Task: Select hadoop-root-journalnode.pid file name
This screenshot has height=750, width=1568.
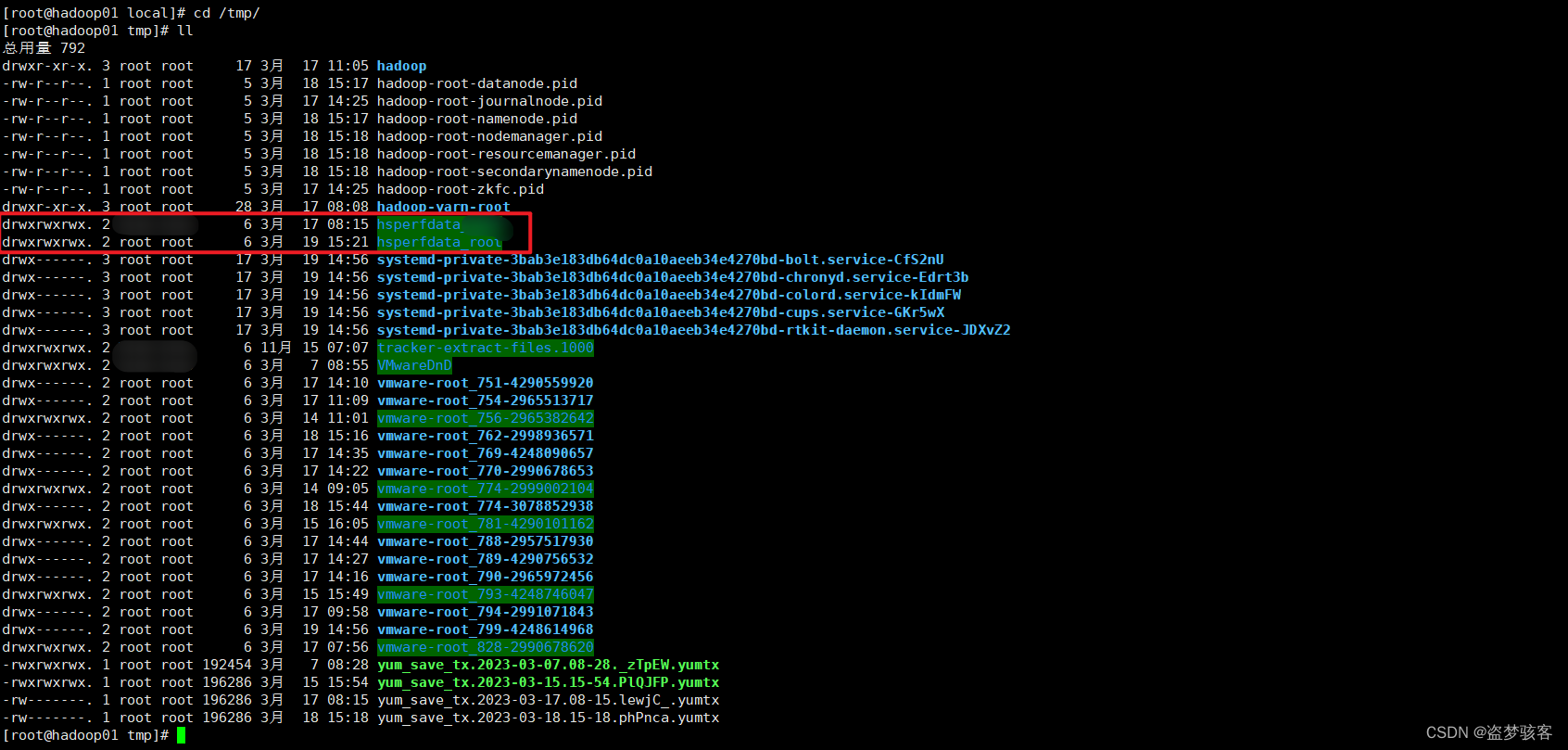Action: (x=489, y=101)
